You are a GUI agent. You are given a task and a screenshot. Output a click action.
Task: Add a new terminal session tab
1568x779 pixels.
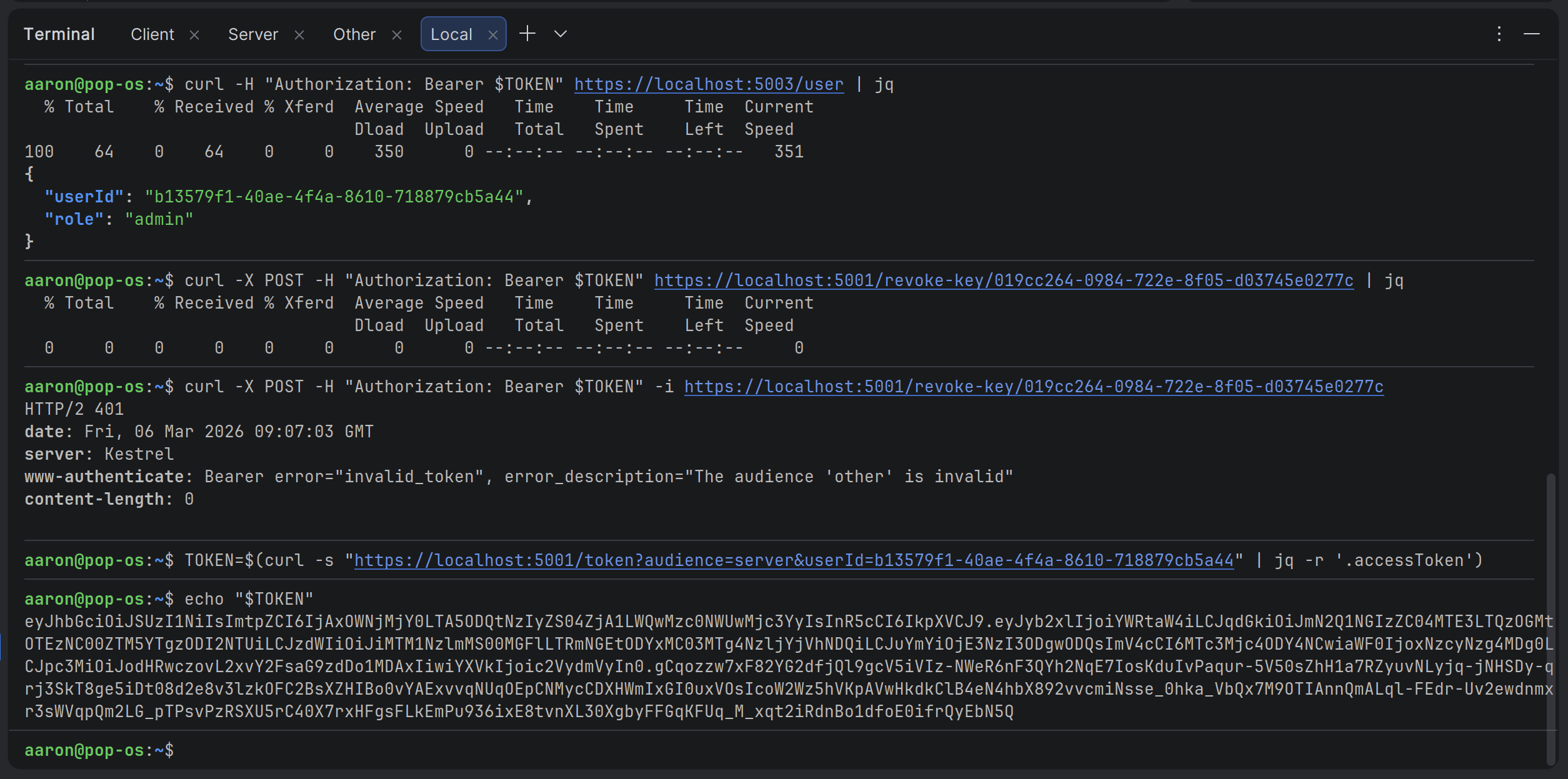pos(527,34)
